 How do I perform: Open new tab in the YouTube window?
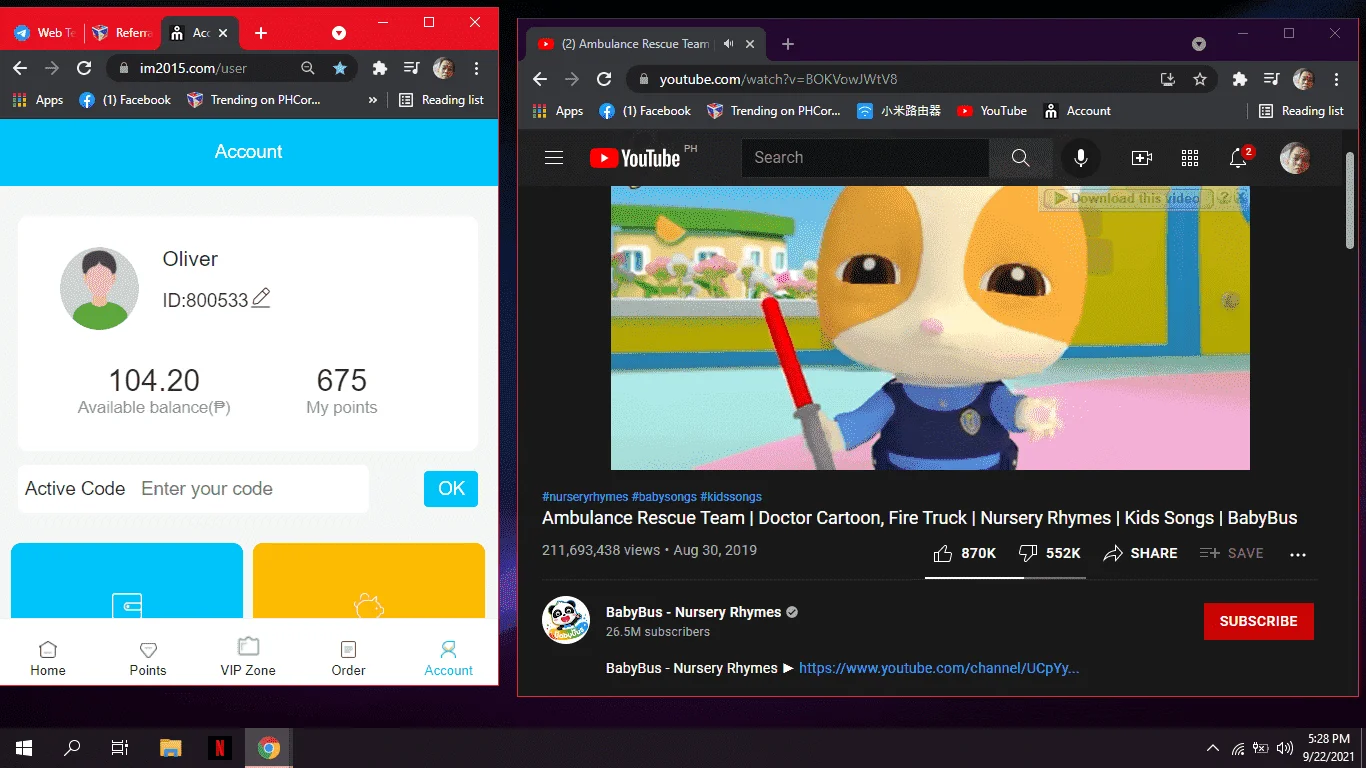click(x=788, y=44)
